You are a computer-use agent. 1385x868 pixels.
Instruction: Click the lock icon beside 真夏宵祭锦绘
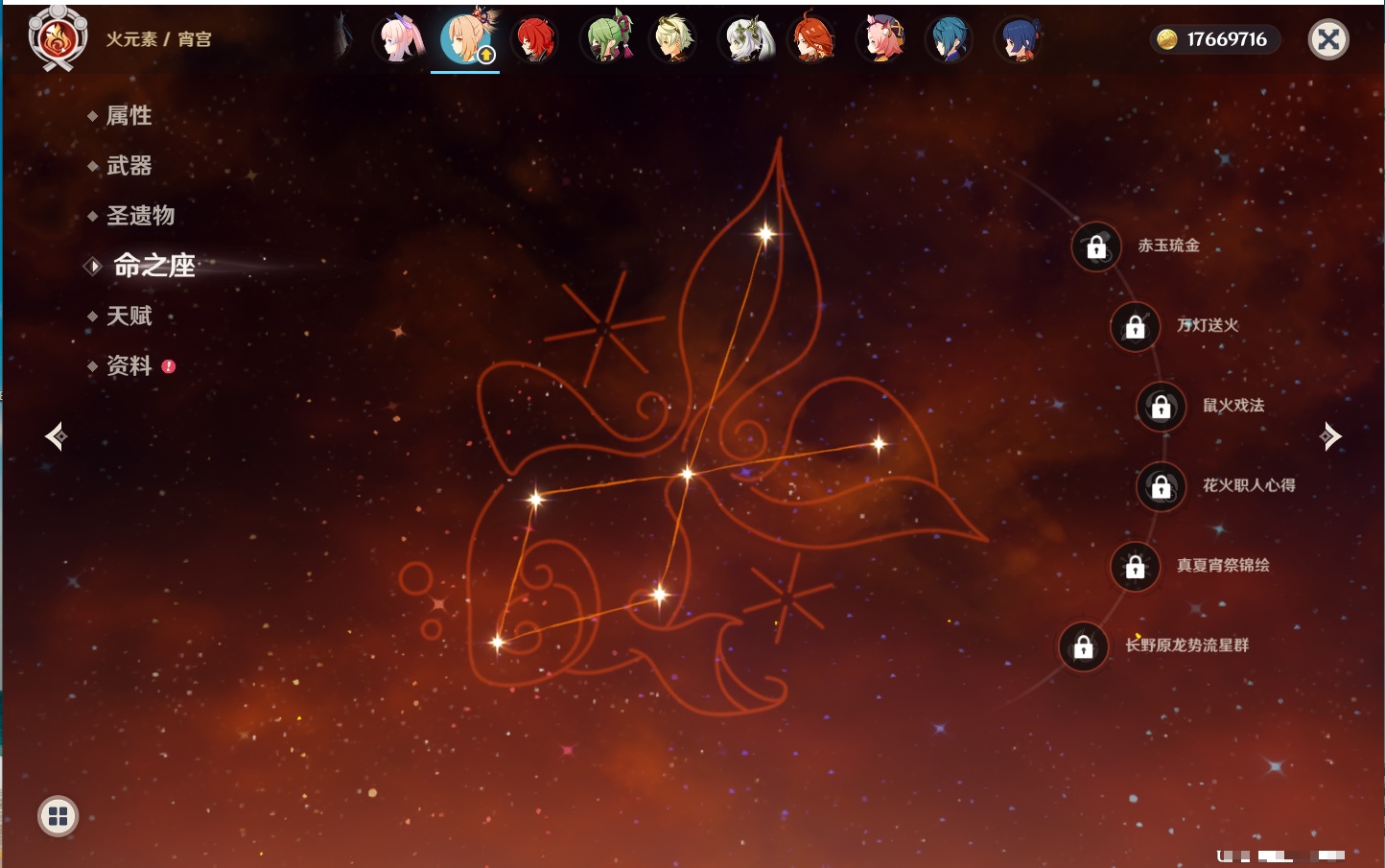(x=1136, y=566)
